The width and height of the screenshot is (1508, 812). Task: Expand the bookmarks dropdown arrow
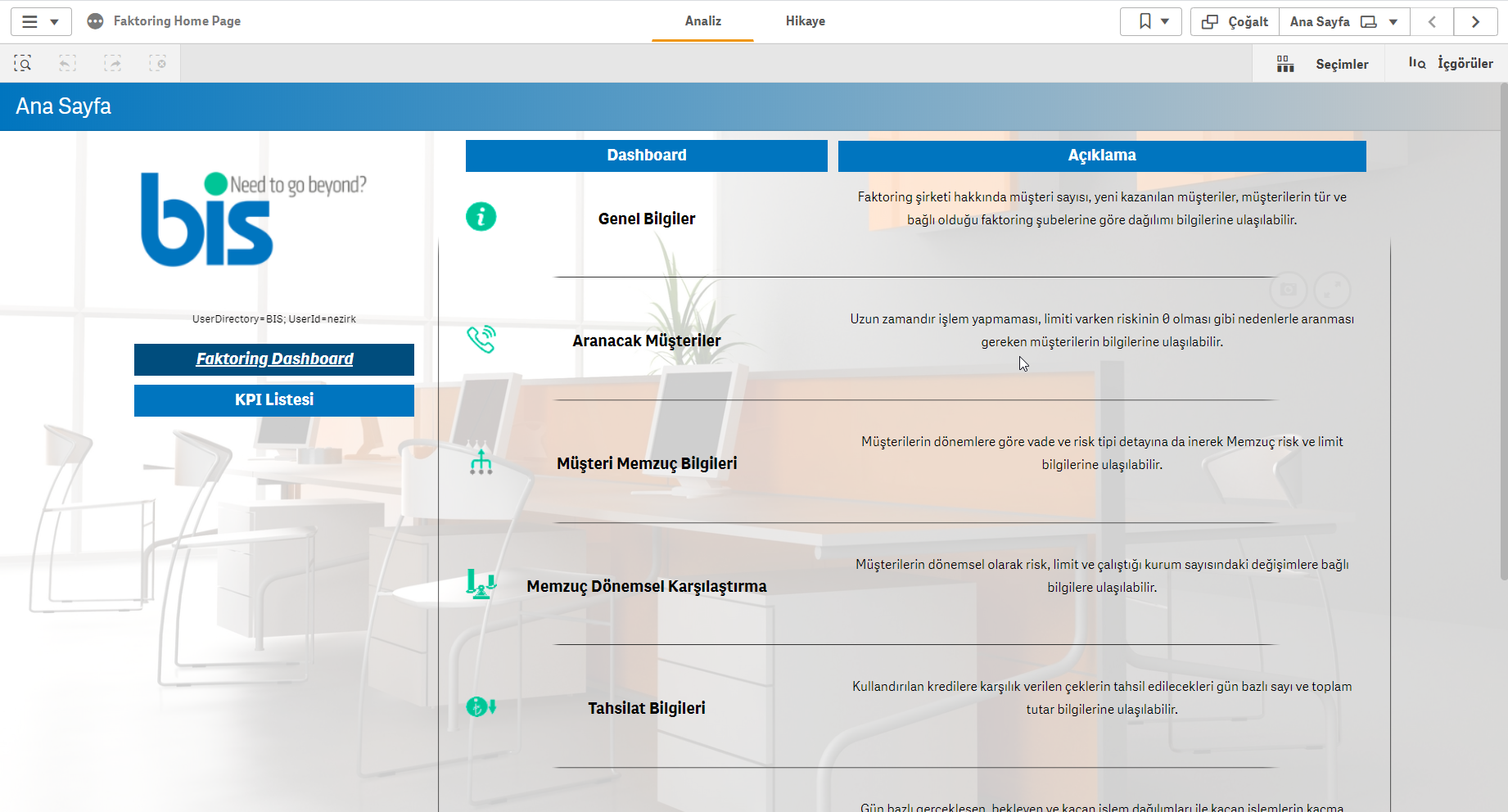[x=1165, y=21]
